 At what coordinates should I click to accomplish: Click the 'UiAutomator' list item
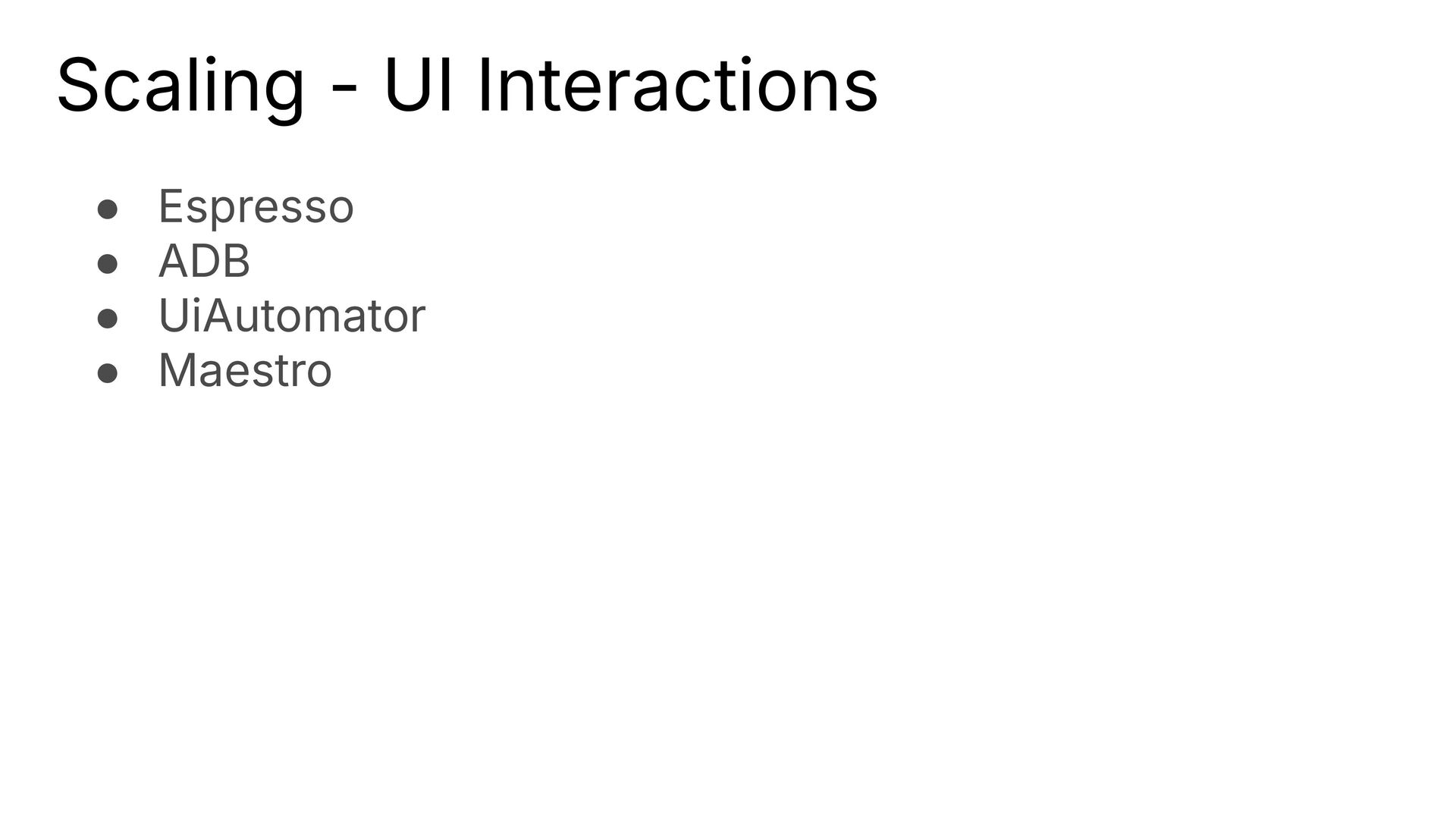pos(291,316)
